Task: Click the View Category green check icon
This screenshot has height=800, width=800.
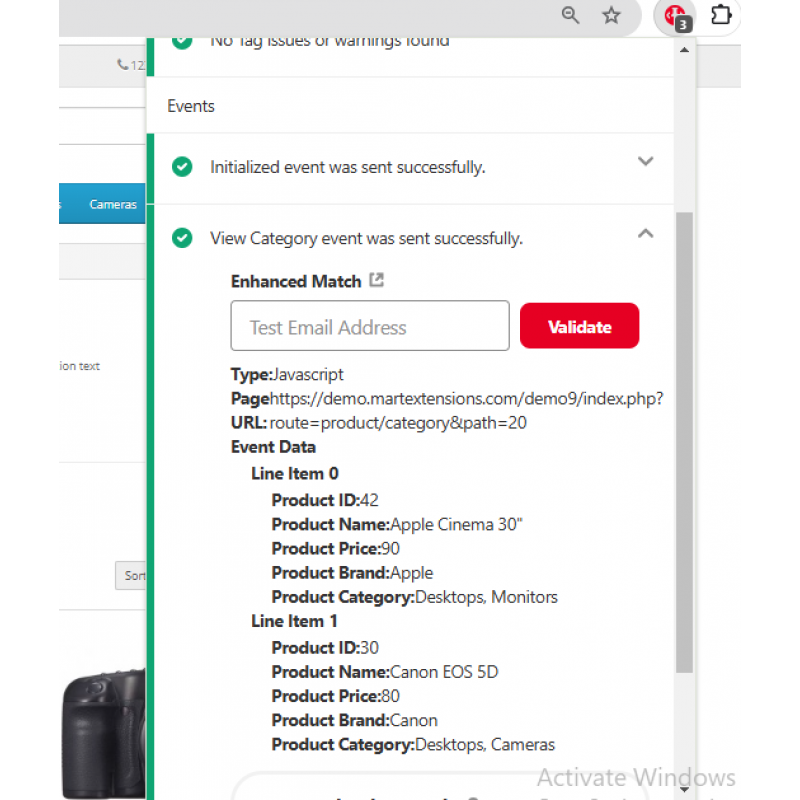Action: click(x=182, y=238)
